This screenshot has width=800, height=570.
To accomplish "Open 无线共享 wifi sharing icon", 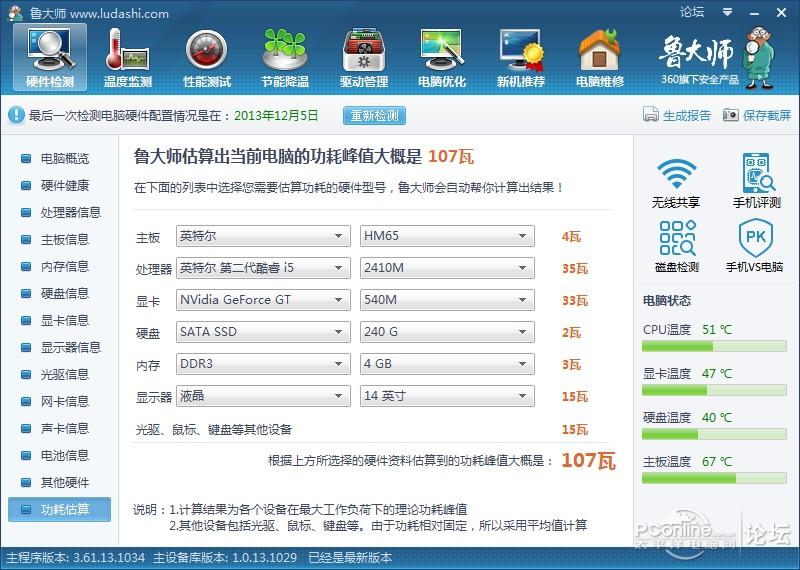I will (676, 181).
